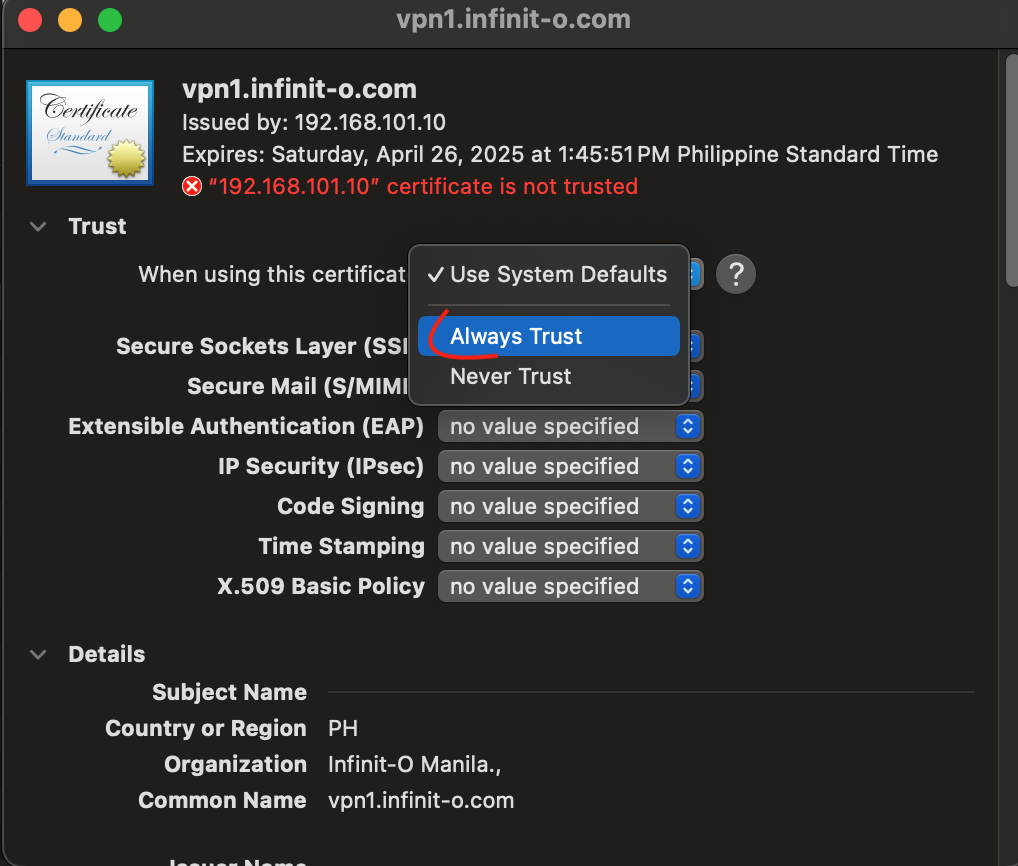1018x866 pixels.
Task: Click the vertical scrollbar thumb
Action: coord(1012,171)
